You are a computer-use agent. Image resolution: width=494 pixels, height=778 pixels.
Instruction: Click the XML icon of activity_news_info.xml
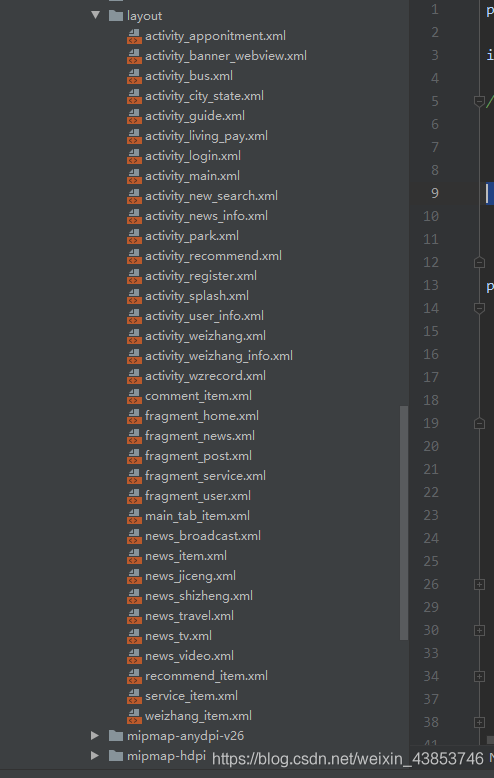[x=134, y=216]
